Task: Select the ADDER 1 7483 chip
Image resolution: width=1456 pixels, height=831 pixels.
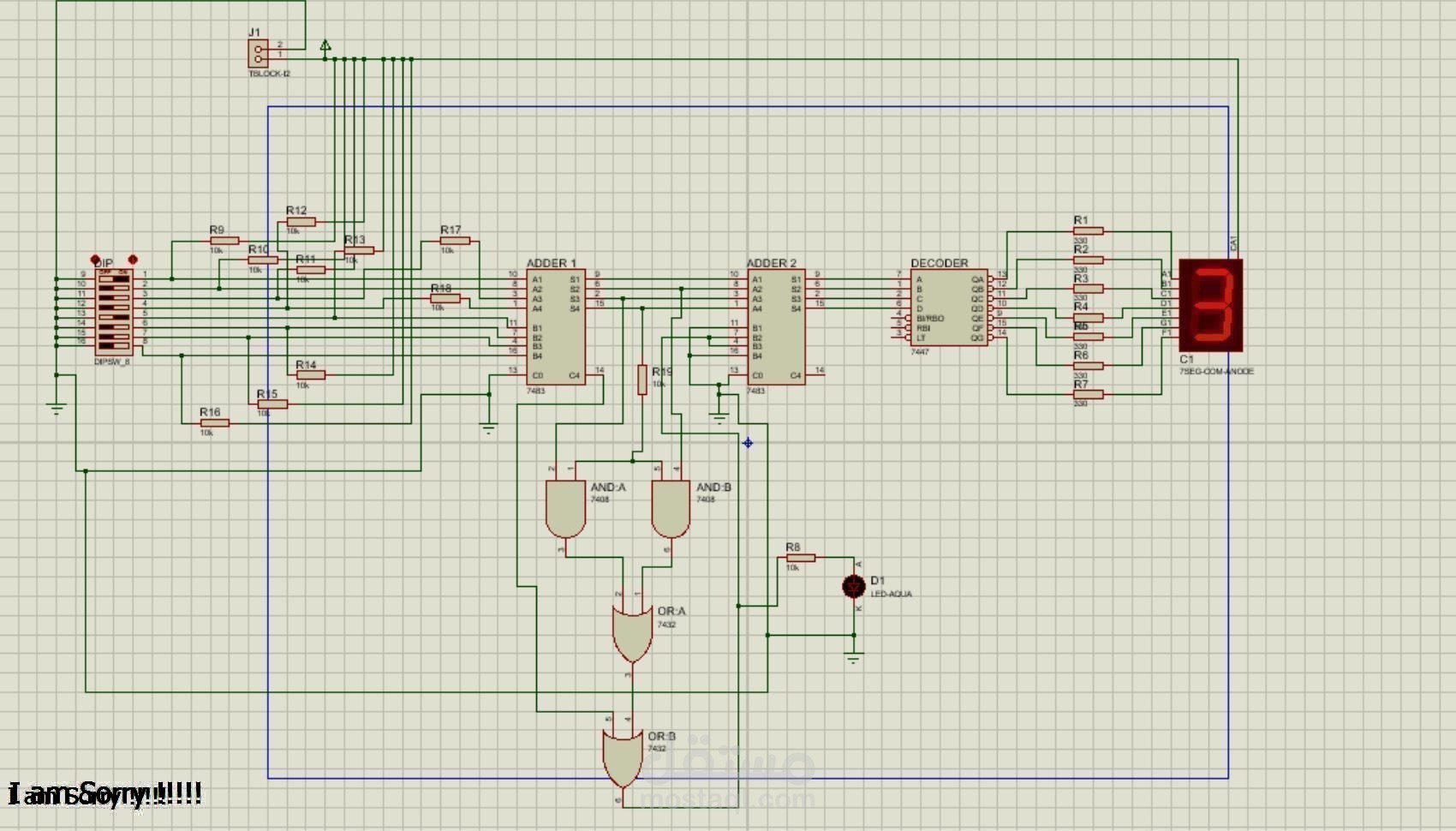Action: tap(556, 327)
